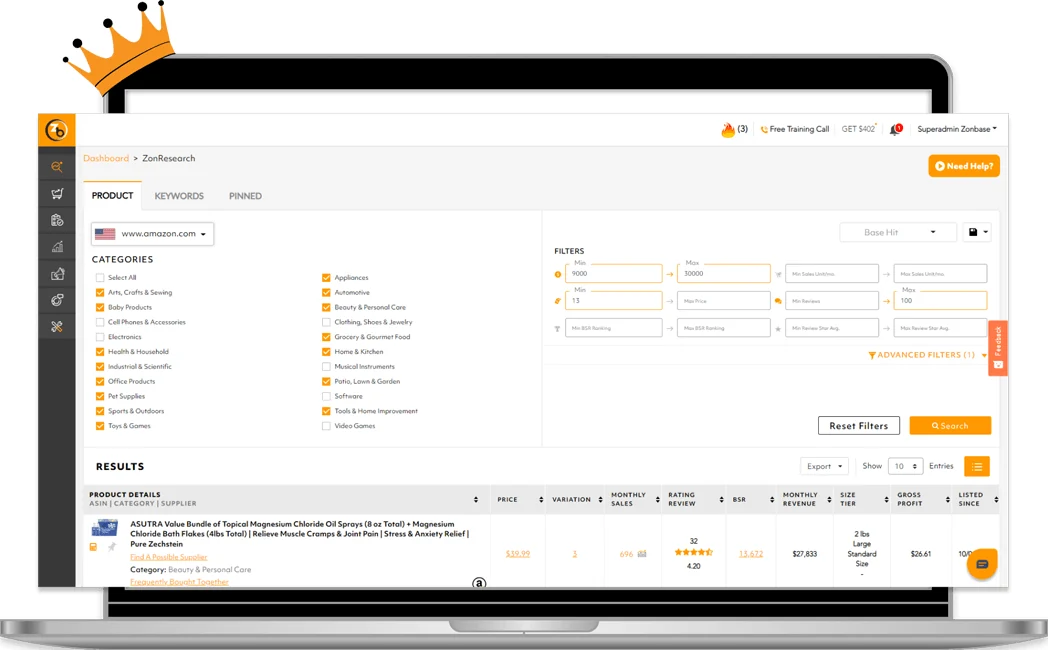Open the $39.99 price link
The height and width of the screenshot is (650, 1048).
(x=518, y=554)
